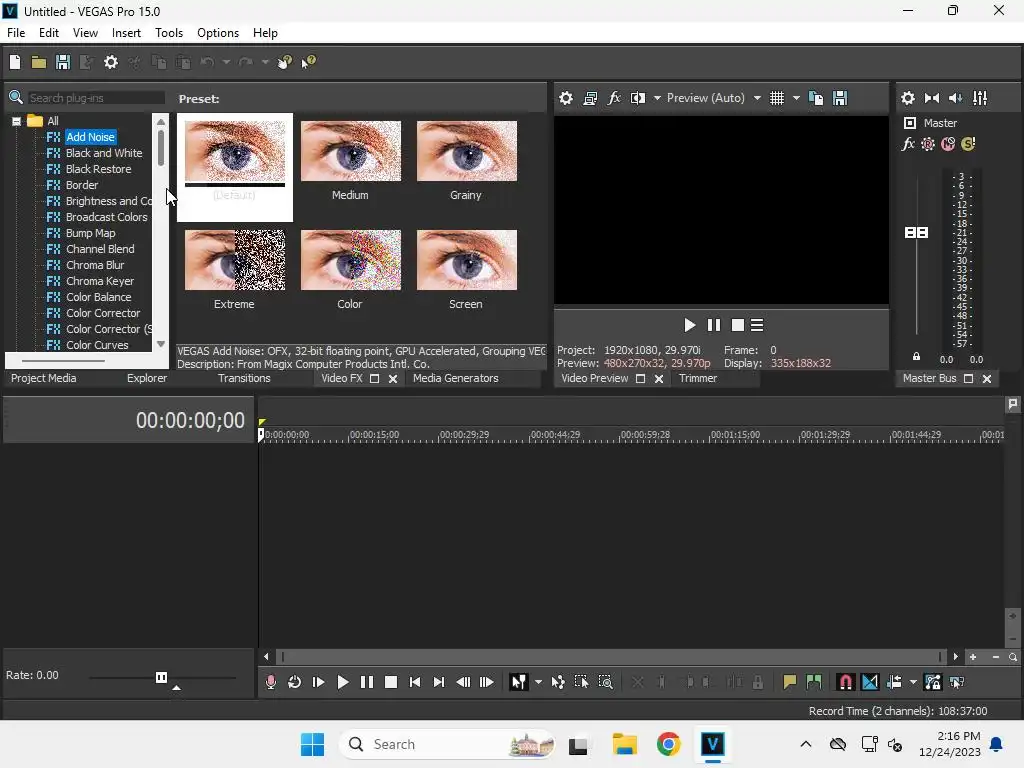The image size is (1024, 768).
Task: Open the Overlays grid dropdown arrow
Action: tap(796, 98)
